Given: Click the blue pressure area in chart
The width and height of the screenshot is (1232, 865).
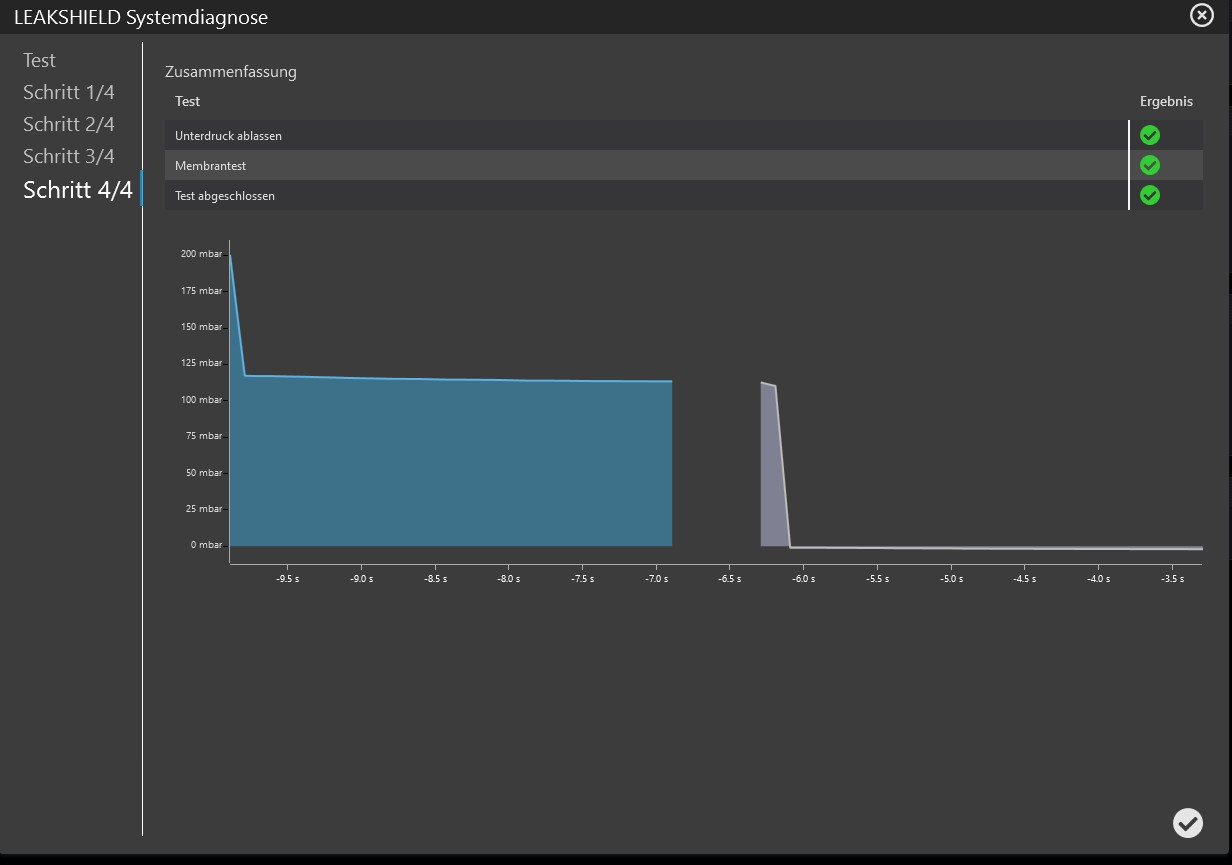Looking at the screenshot, I should (x=450, y=460).
